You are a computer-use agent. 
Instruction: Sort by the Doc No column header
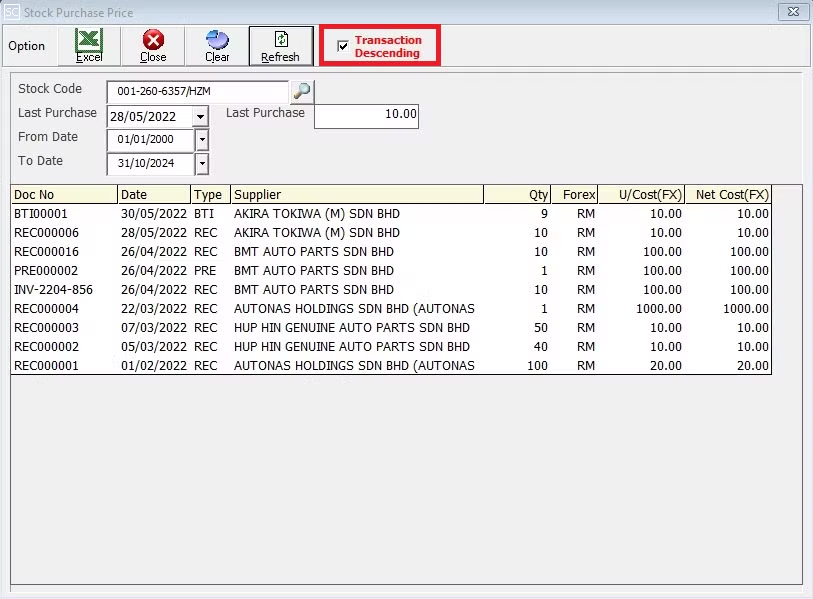click(x=64, y=194)
